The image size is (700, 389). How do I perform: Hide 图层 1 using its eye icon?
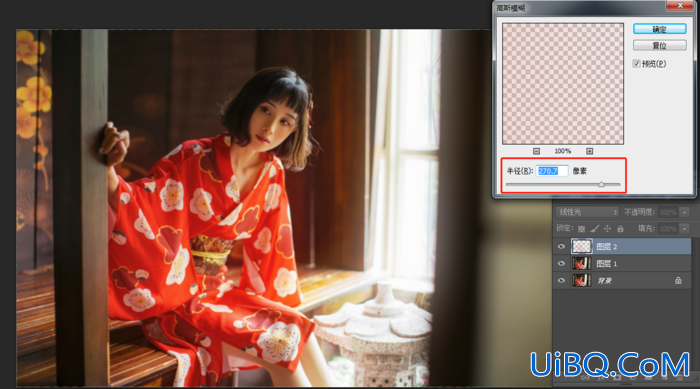click(x=562, y=264)
